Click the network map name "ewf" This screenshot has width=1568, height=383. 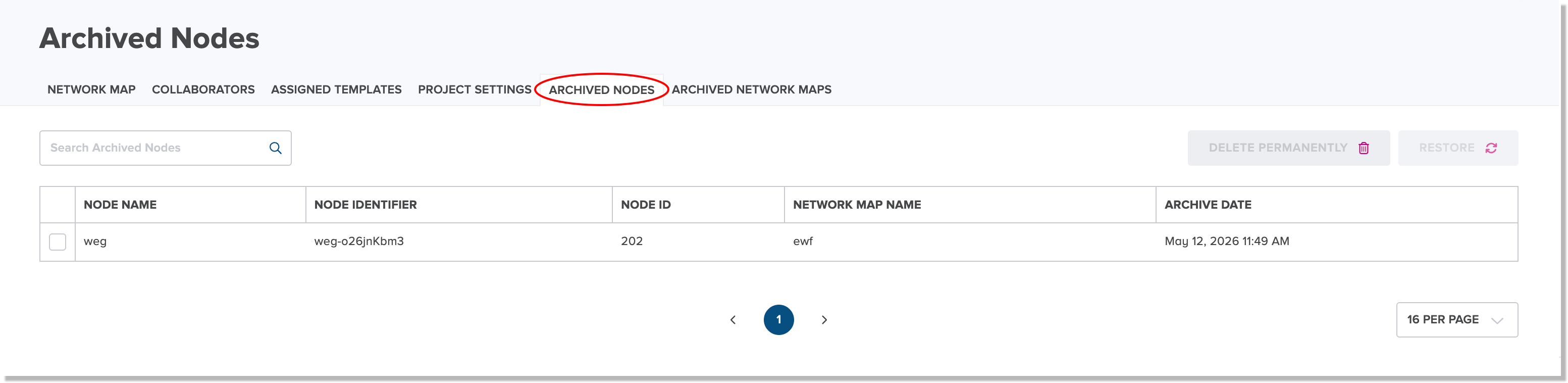803,241
